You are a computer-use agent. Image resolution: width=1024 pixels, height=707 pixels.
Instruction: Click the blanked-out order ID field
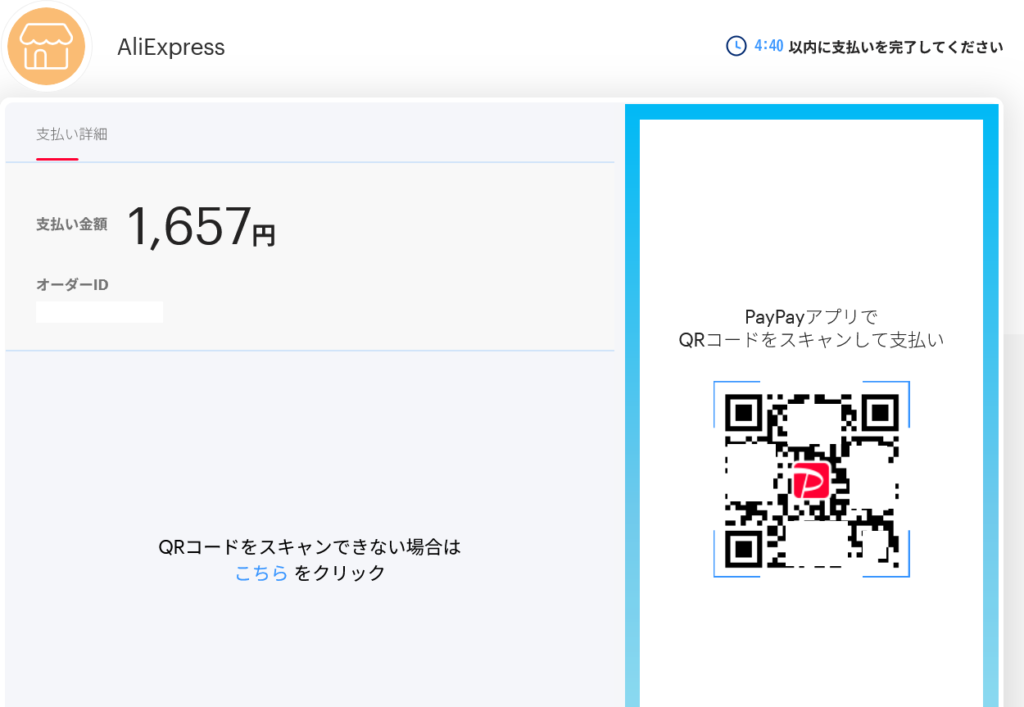[x=99, y=312]
